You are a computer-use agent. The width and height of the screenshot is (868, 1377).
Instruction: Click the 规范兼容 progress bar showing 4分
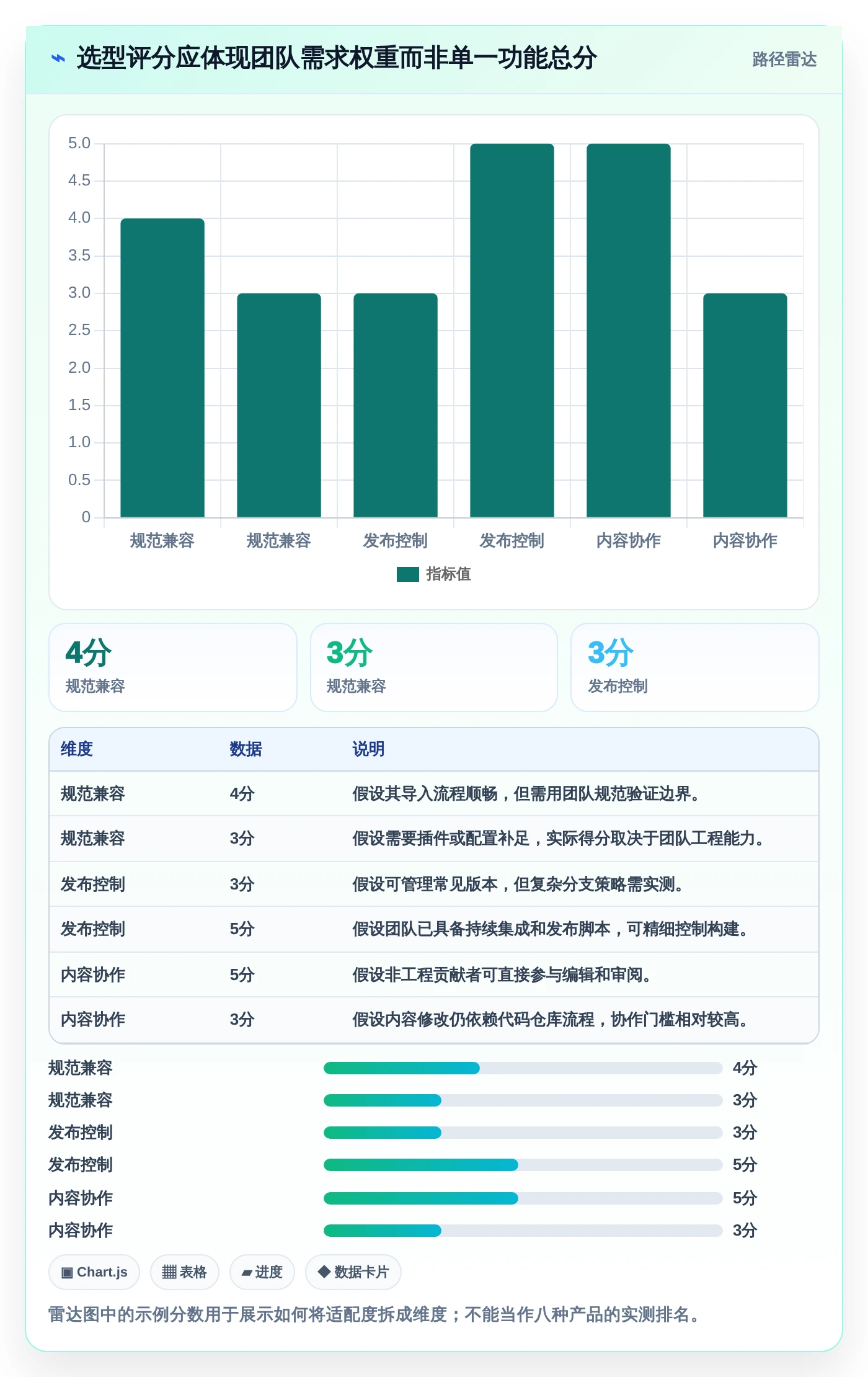click(523, 1068)
